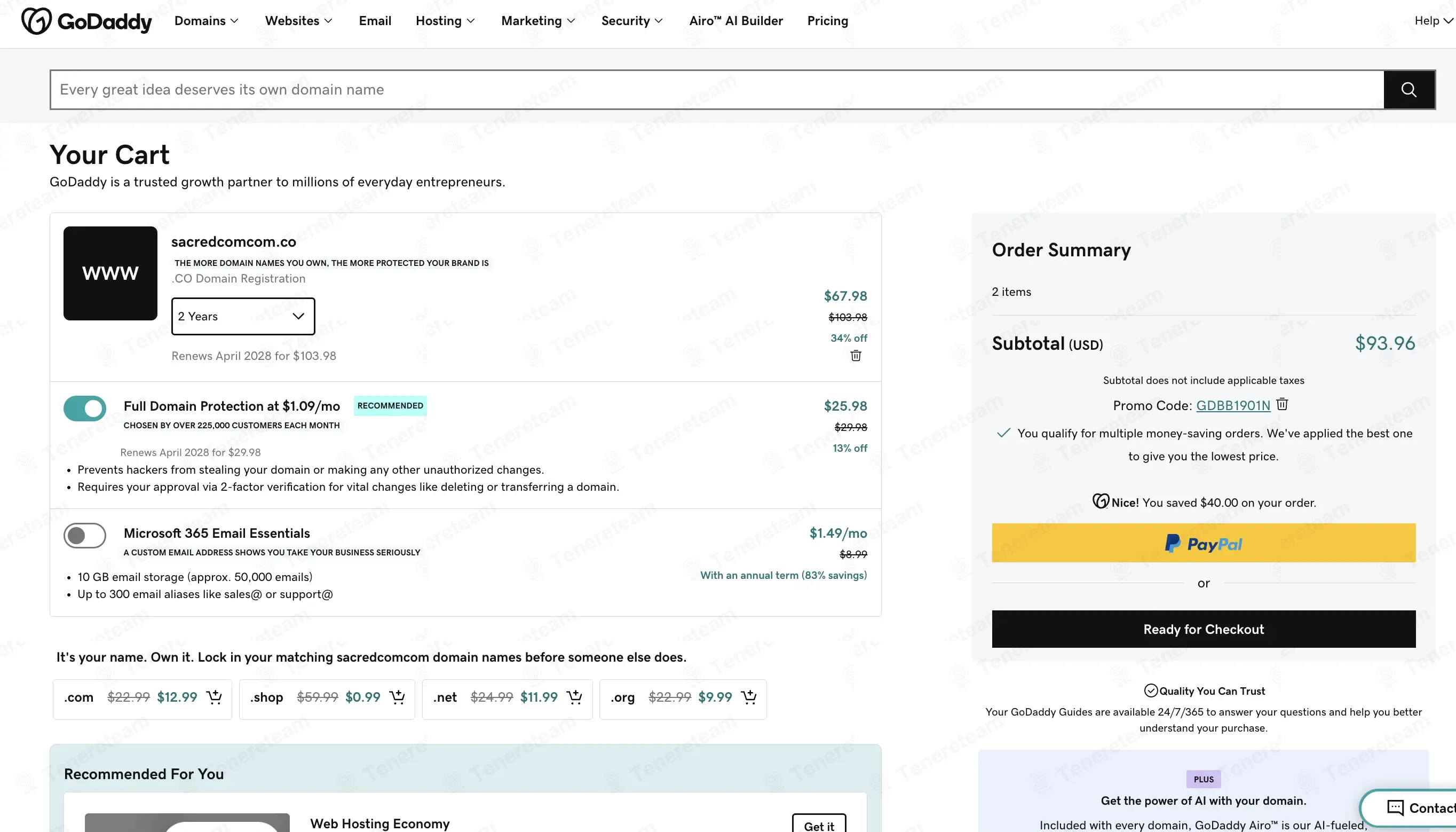
Task: Enable Microsoft 365 Email Essentials toggle
Action: click(x=84, y=536)
